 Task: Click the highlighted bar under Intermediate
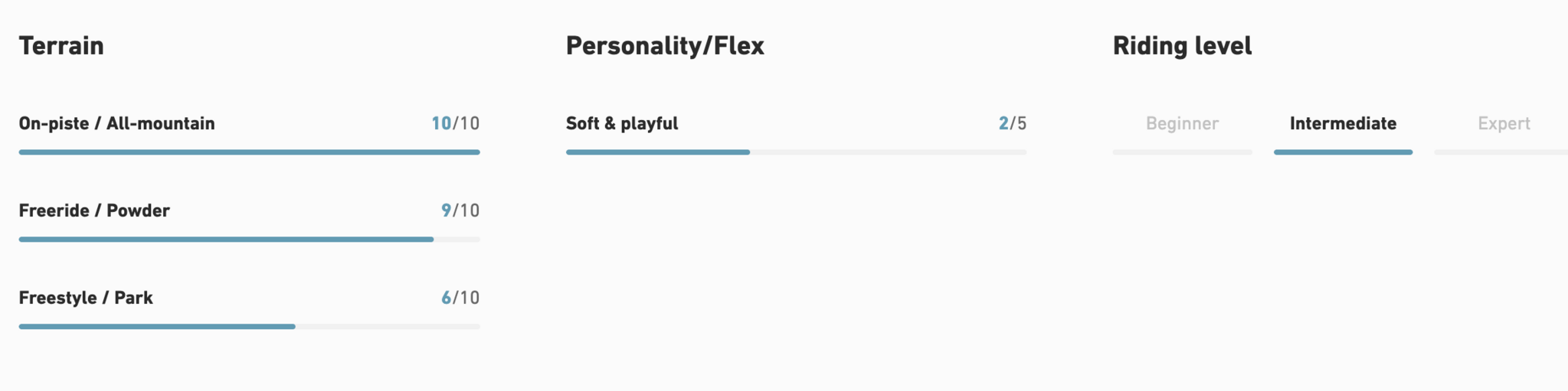point(1343,152)
